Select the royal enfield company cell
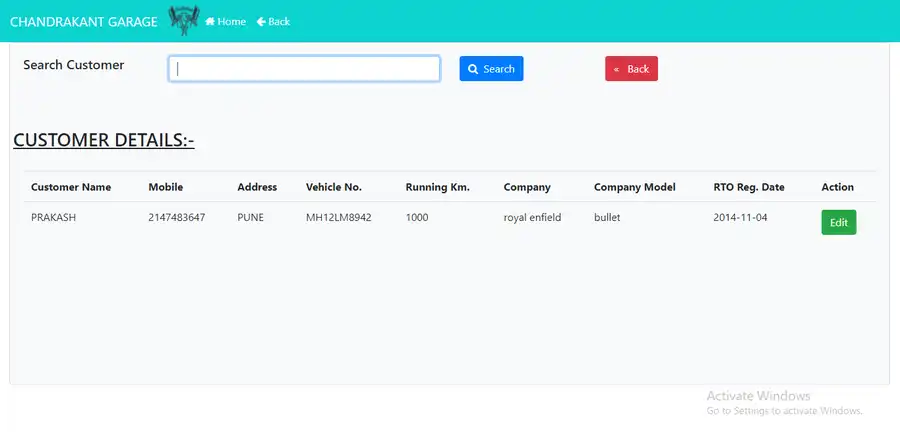The width and height of the screenshot is (900, 432). coord(532,217)
